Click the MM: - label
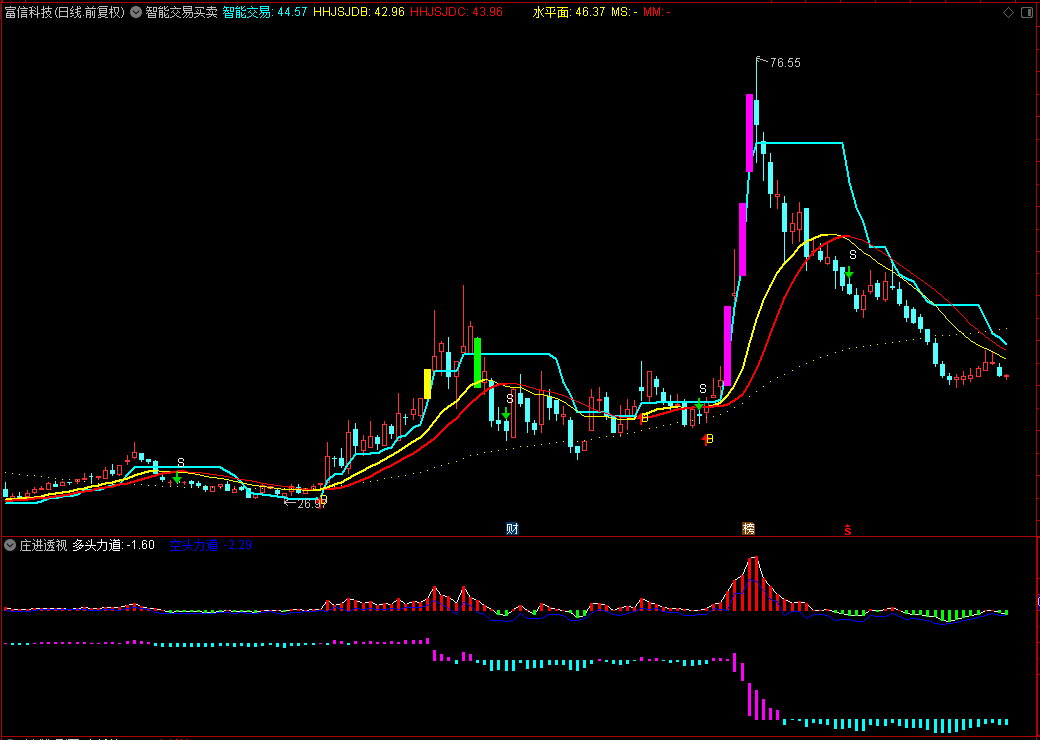The height and width of the screenshot is (740, 1040). (657, 12)
